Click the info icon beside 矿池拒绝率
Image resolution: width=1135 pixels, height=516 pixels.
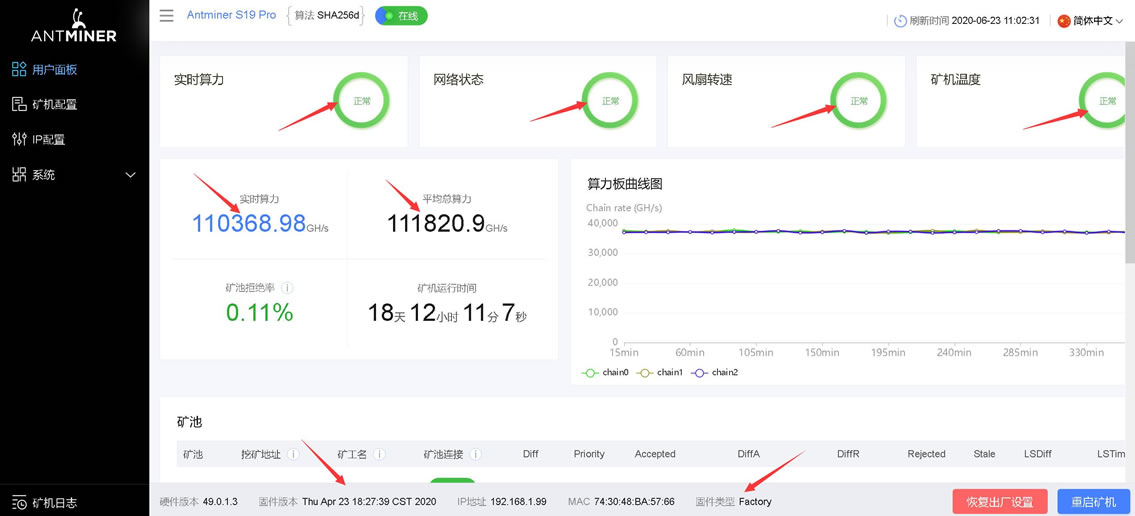[287, 288]
